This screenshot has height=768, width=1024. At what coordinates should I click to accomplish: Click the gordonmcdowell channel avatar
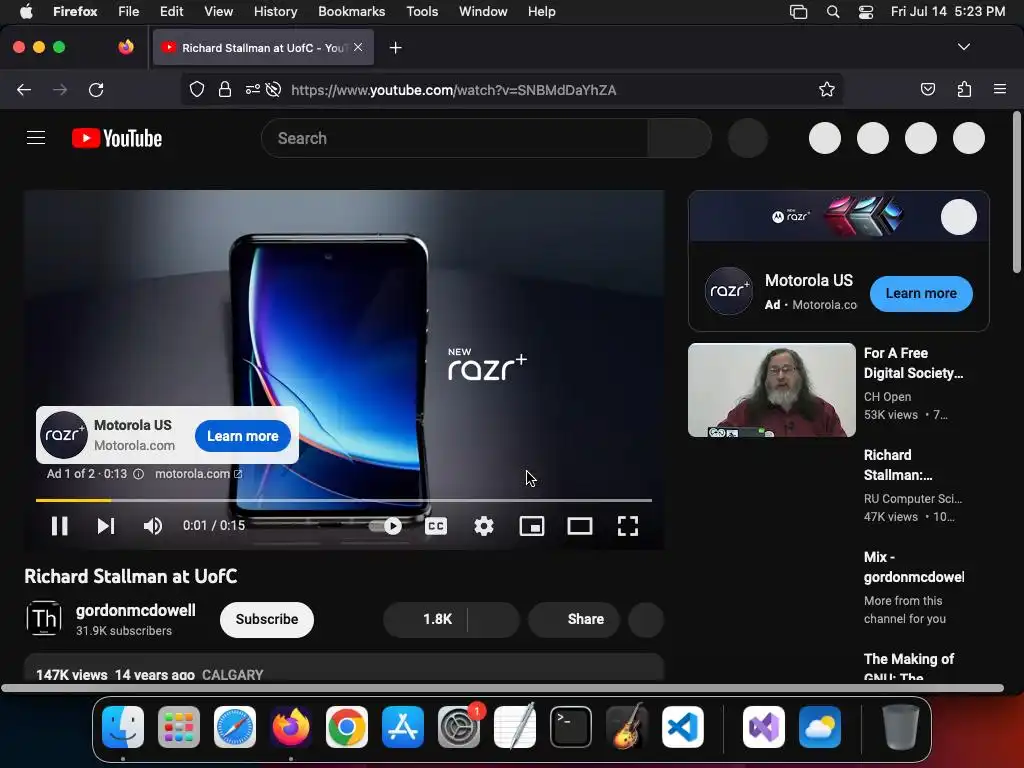point(44,618)
